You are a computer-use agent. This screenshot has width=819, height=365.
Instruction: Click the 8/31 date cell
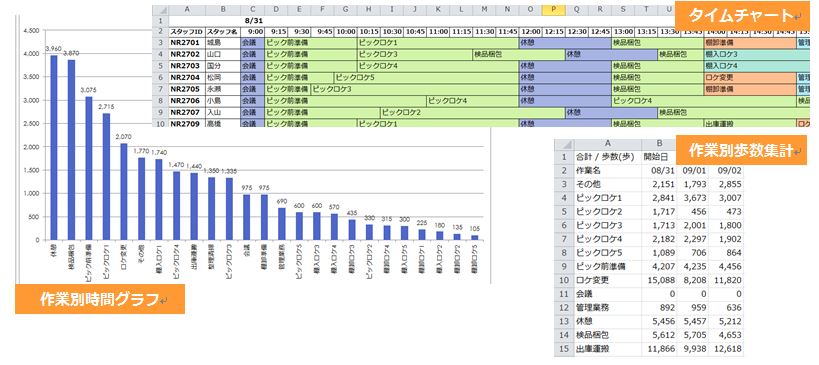click(252, 21)
